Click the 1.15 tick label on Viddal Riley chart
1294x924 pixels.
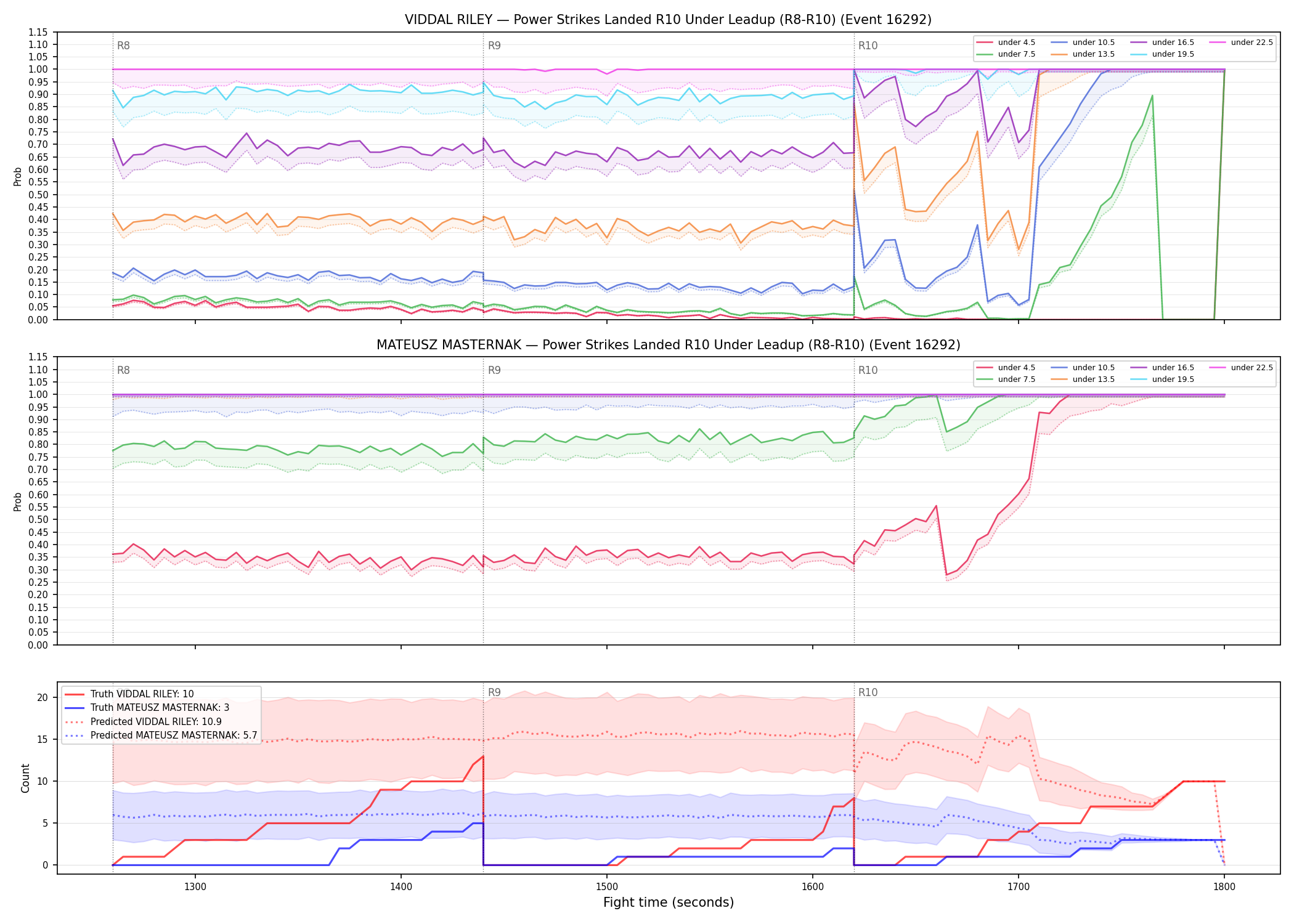click(38, 33)
